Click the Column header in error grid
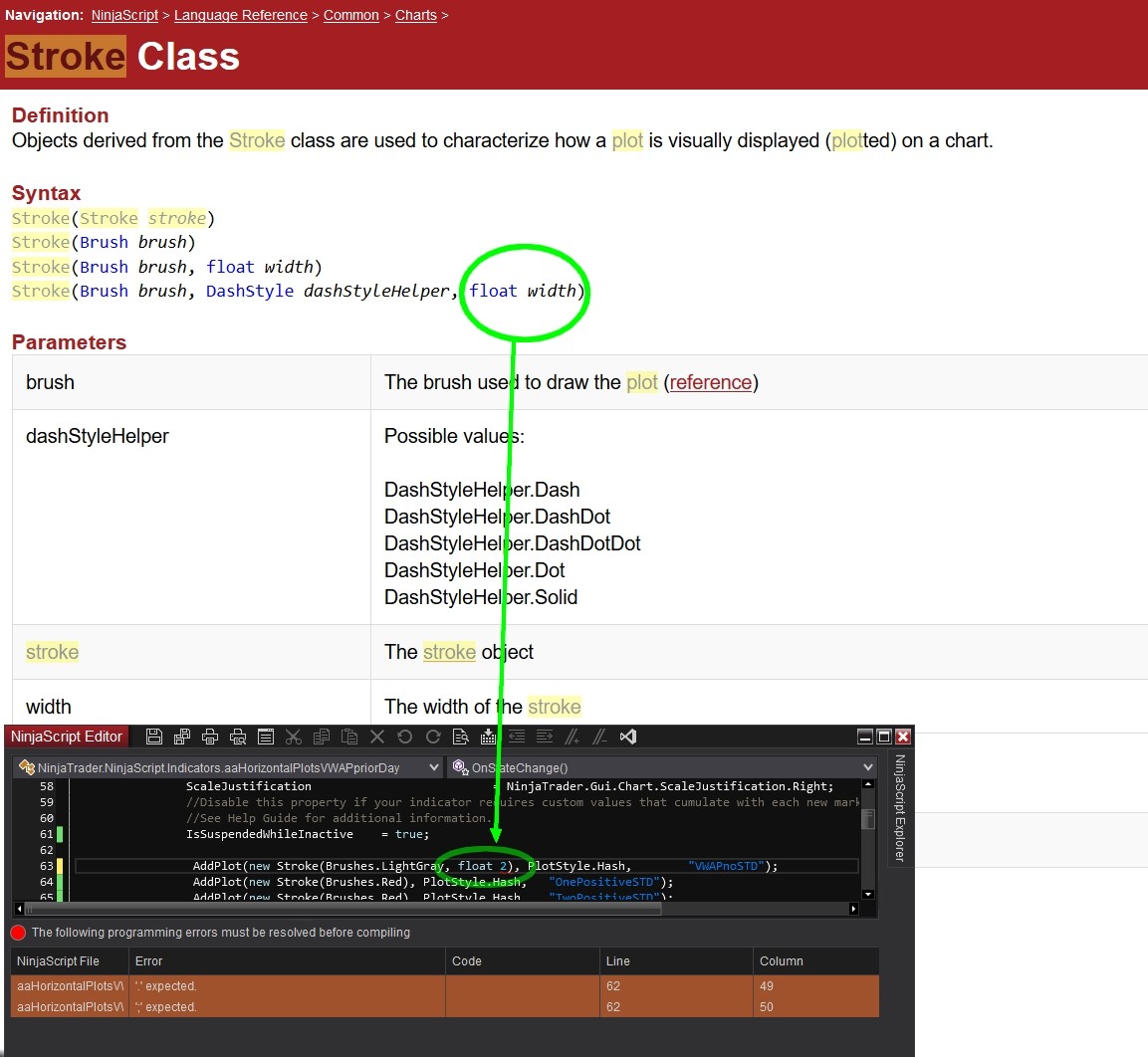The width and height of the screenshot is (1148, 1057). click(x=816, y=961)
